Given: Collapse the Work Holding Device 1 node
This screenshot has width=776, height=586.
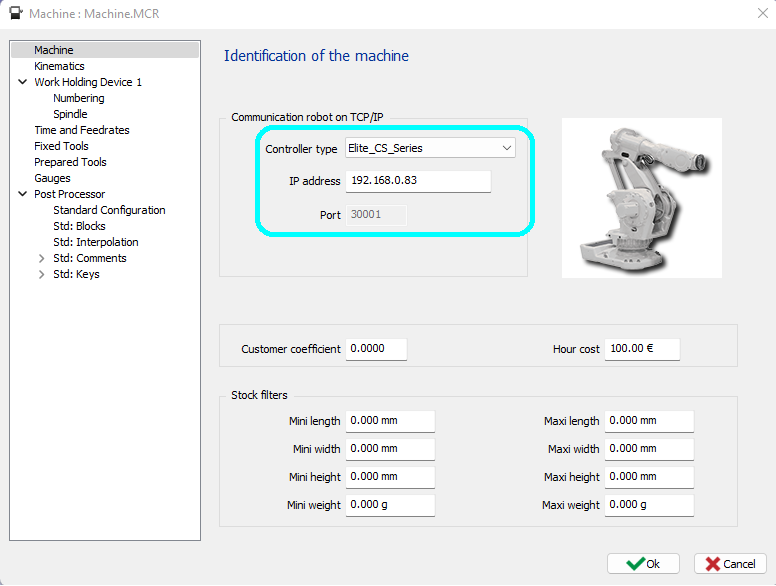Looking at the screenshot, I should (x=22, y=82).
